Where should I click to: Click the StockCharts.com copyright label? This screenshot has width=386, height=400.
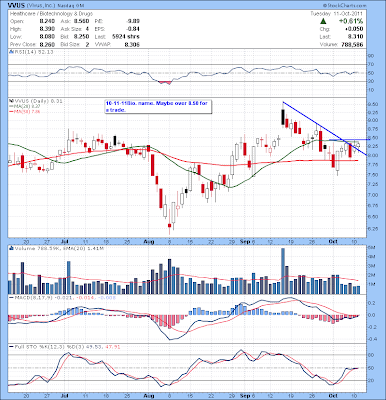pyautogui.click(x=344, y=6)
